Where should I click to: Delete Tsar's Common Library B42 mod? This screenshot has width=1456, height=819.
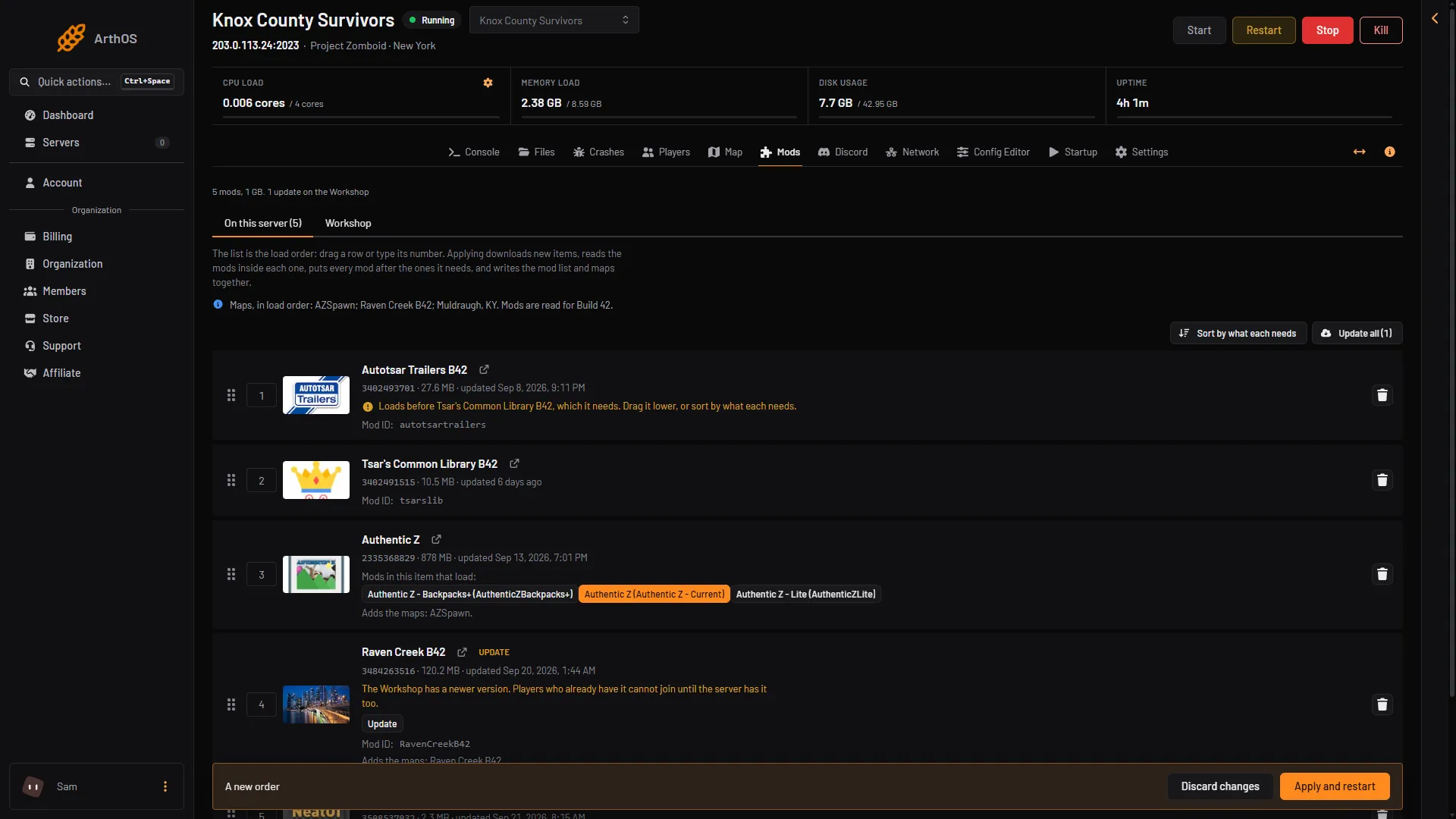point(1382,480)
